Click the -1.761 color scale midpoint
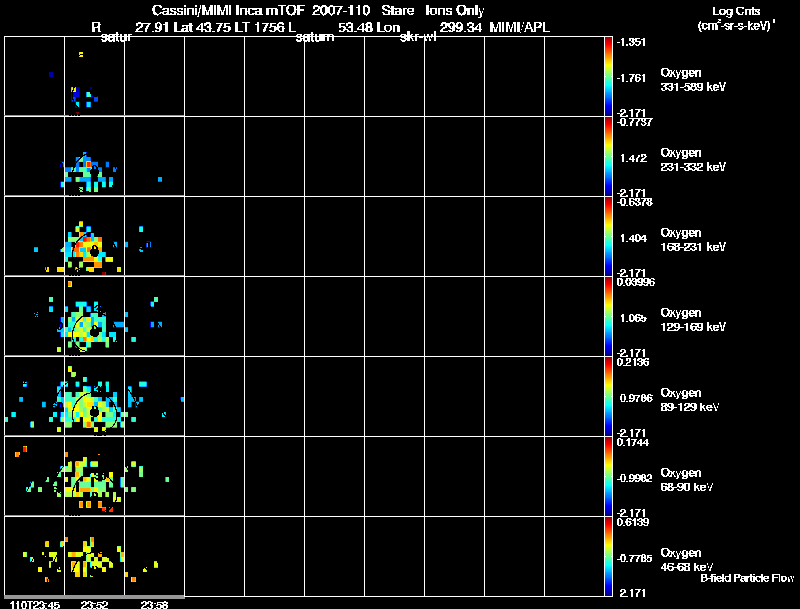This screenshot has height=609, width=800. click(631, 78)
